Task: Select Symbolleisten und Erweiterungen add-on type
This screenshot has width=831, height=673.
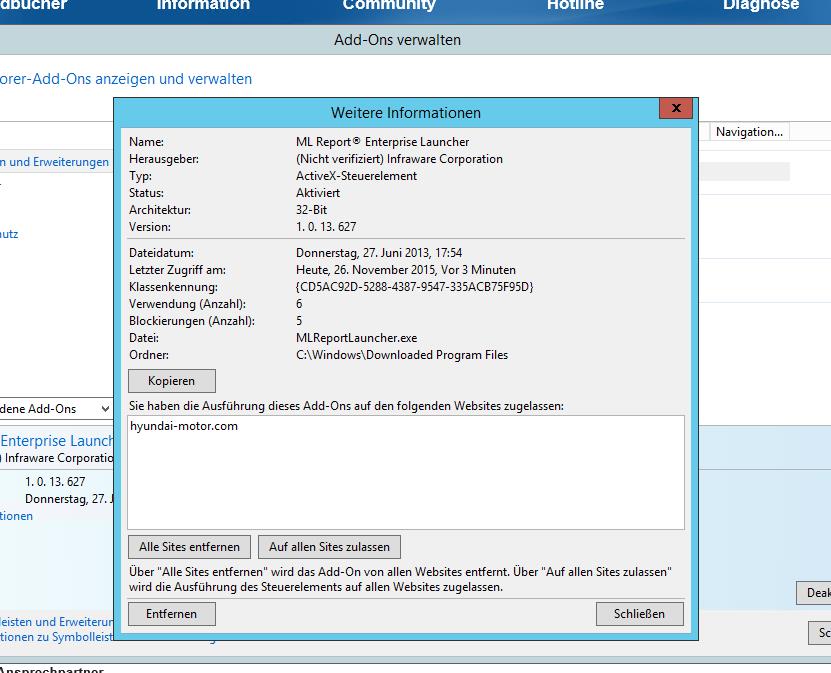Action: (x=54, y=162)
